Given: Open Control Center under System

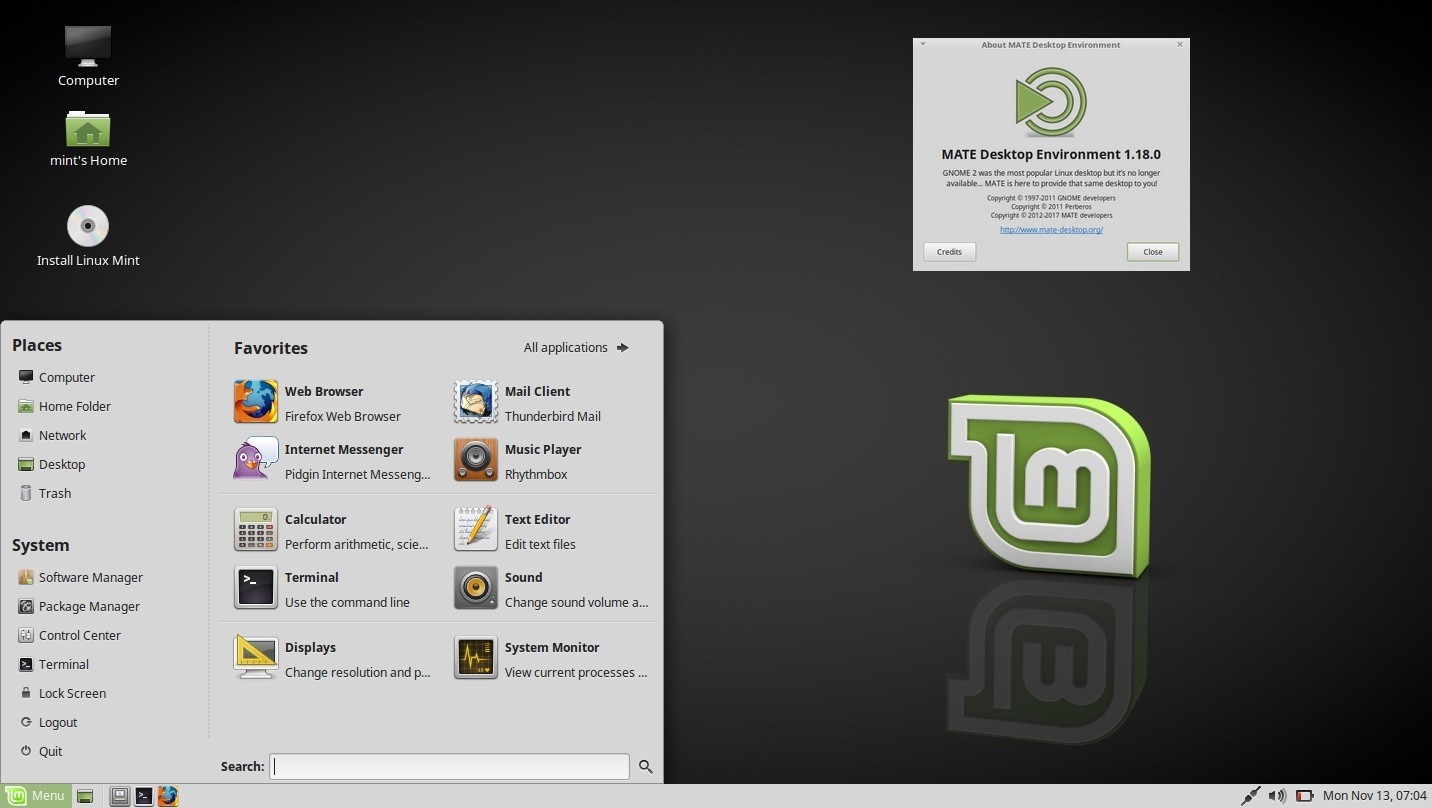Looking at the screenshot, I should pyautogui.click(x=70, y=635).
